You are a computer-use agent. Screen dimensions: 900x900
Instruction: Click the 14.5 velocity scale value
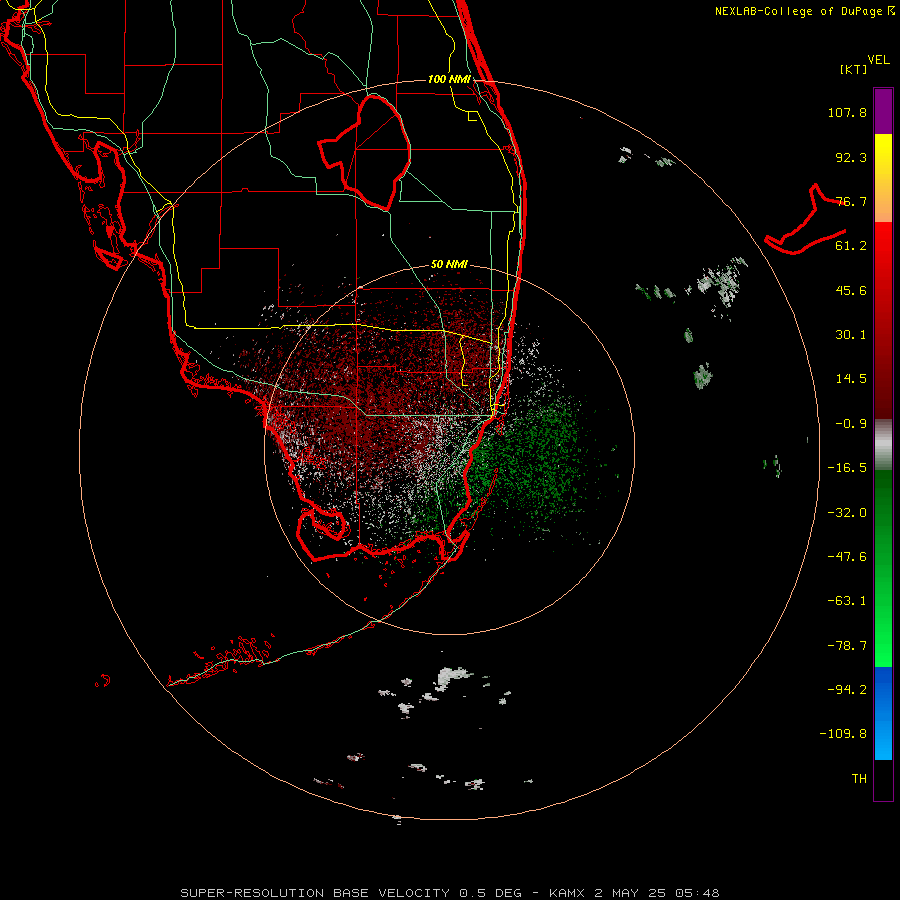[x=851, y=379]
